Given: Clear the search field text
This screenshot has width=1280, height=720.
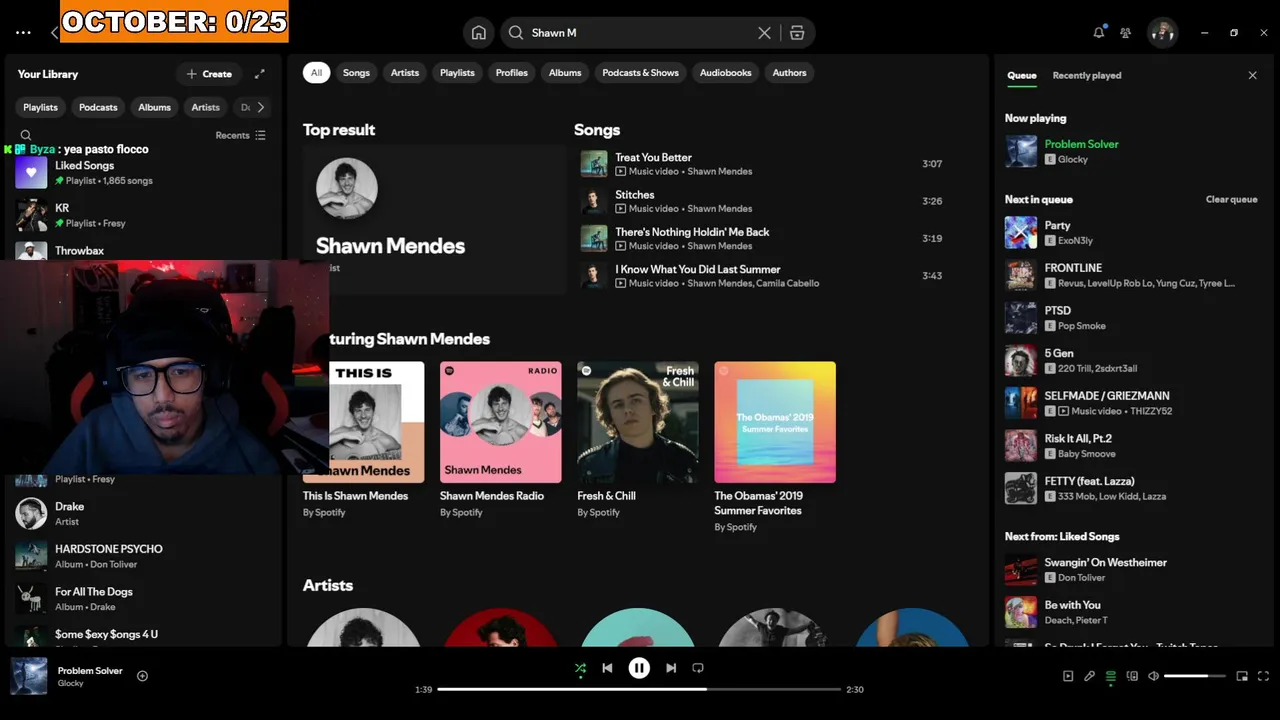Looking at the screenshot, I should pyautogui.click(x=764, y=33).
